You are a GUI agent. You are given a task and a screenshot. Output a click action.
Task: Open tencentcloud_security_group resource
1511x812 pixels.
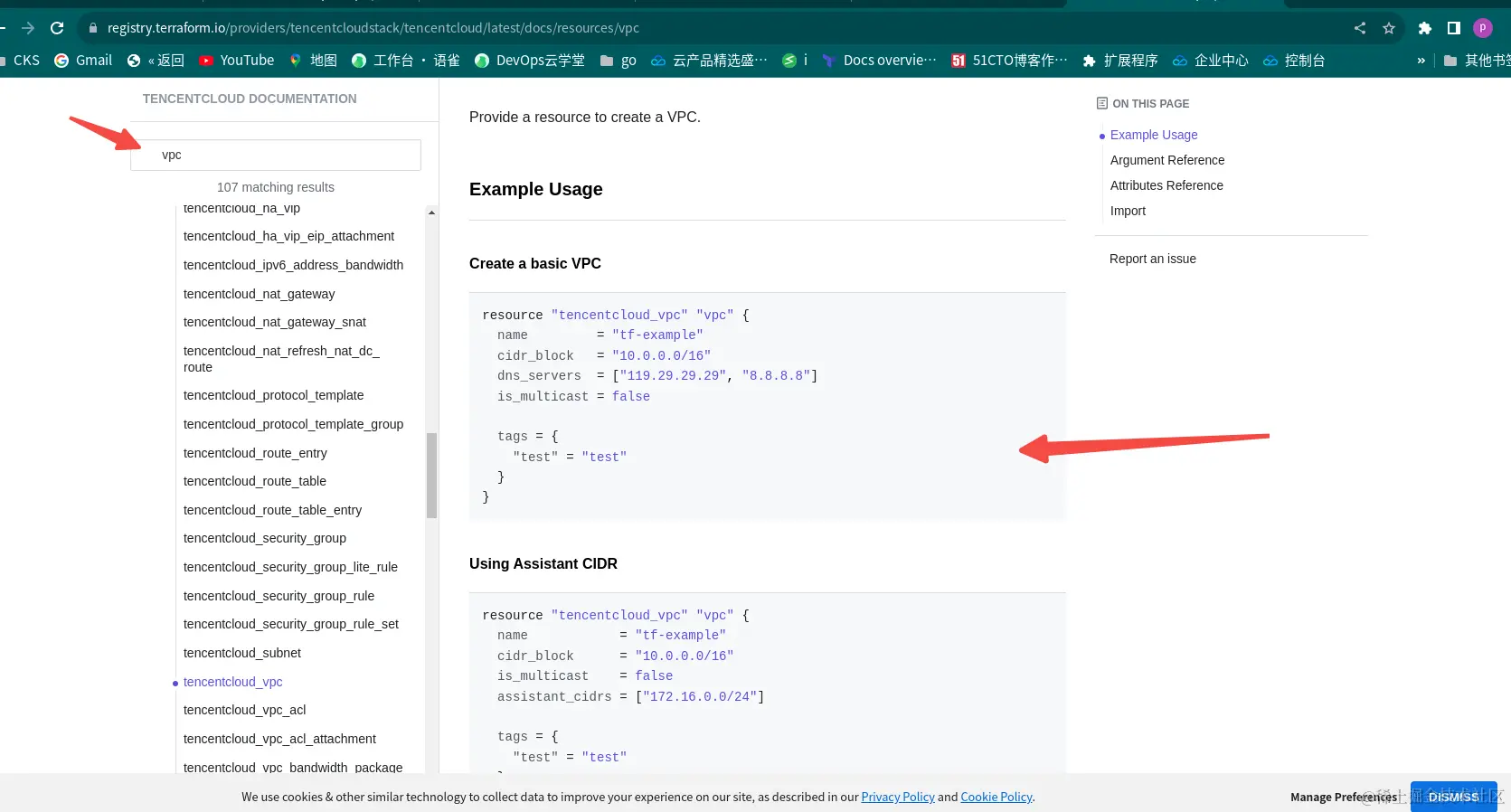[264, 538]
